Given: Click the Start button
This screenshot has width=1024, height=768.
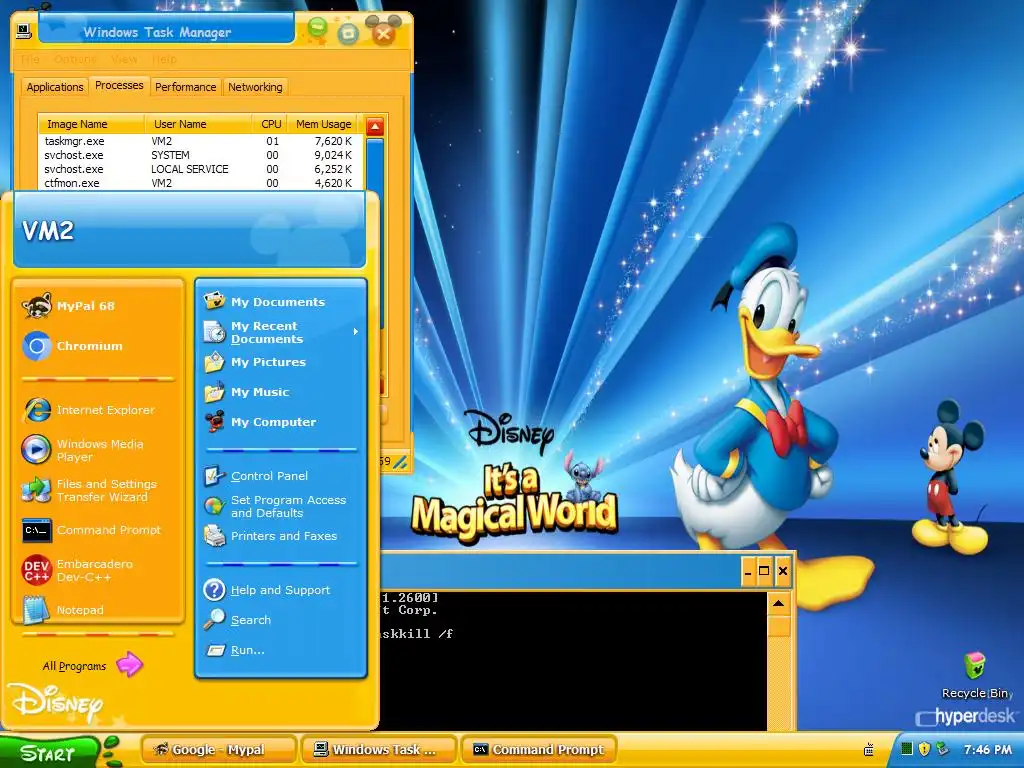Looking at the screenshot, I should [49, 752].
